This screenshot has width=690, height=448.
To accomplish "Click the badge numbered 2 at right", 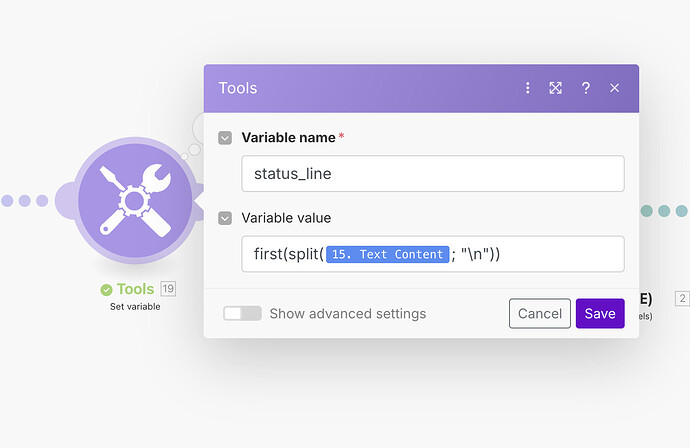I will coord(682,298).
